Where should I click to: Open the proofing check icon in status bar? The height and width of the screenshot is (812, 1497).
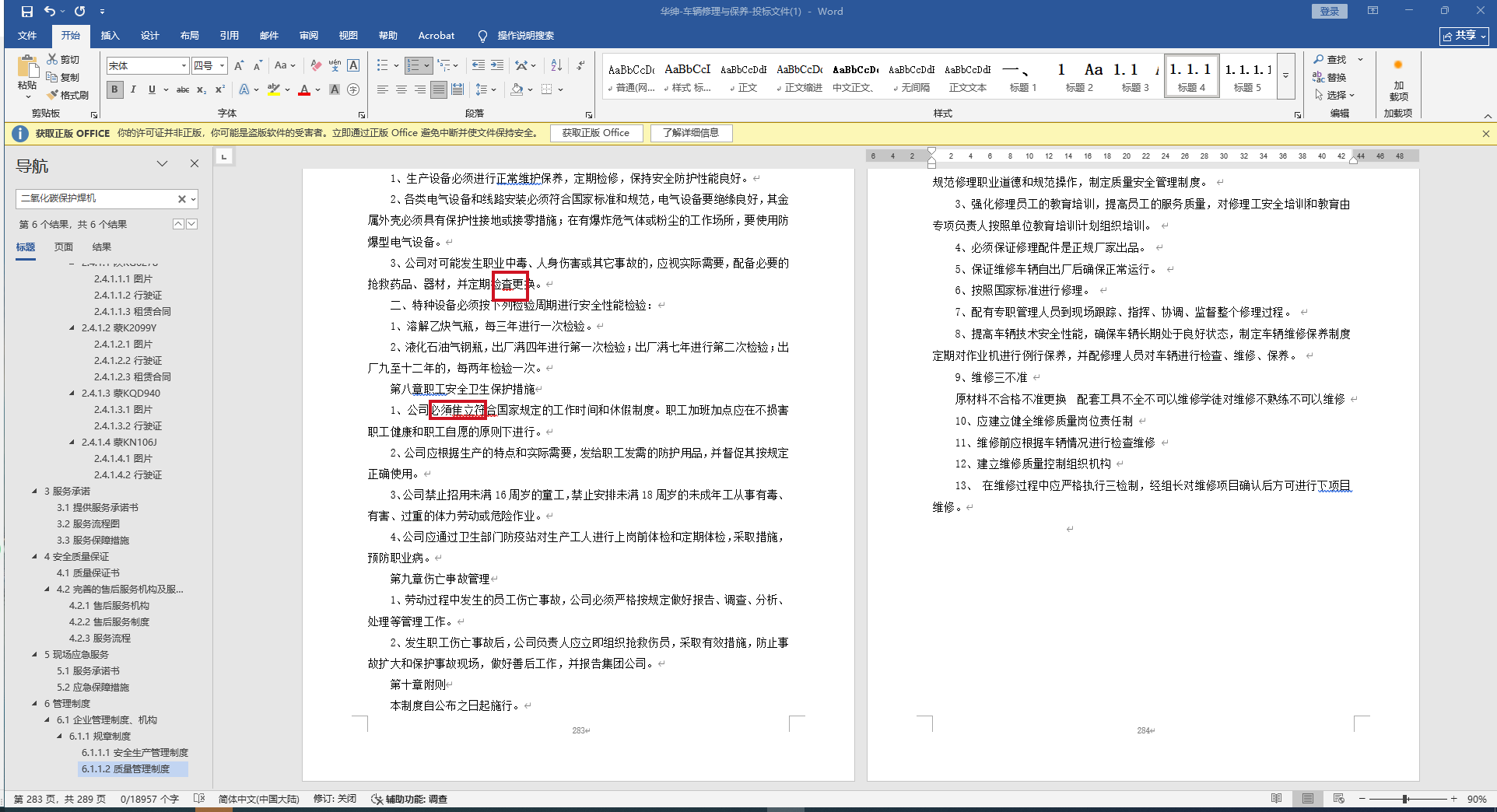(199, 799)
